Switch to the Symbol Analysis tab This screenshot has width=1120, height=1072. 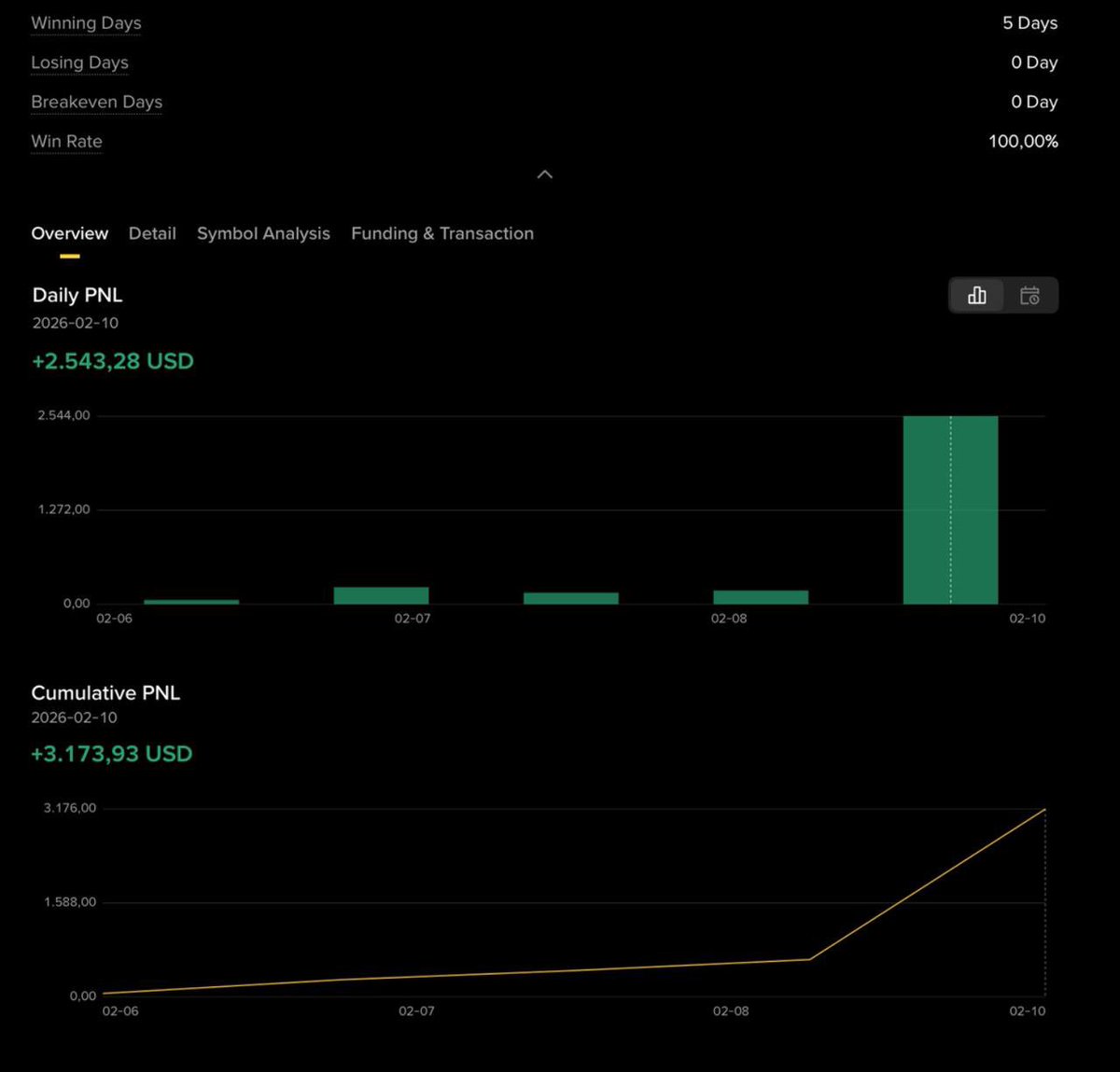click(263, 233)
